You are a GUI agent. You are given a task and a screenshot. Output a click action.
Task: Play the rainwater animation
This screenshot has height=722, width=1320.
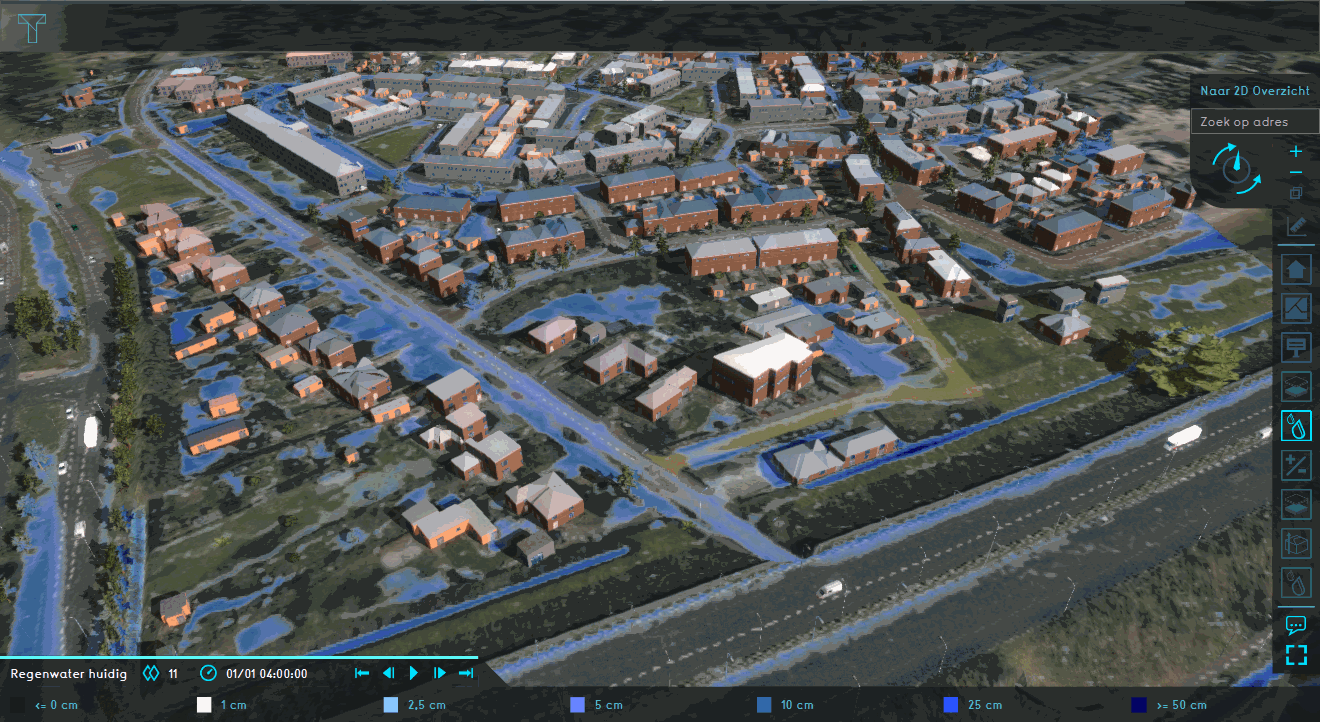click(x=414, y=674)
